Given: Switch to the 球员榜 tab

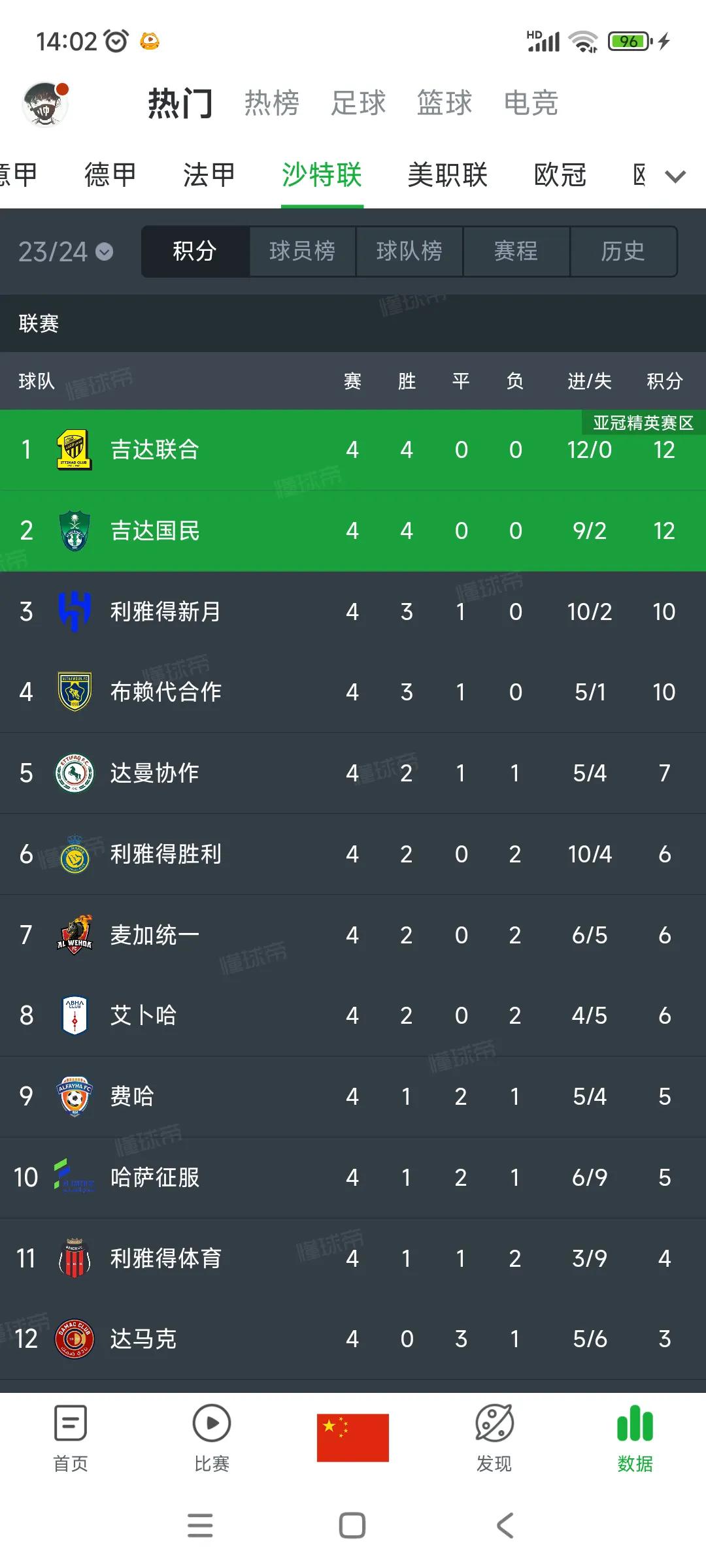Looking at the screenshot, I should click(302, 252).
